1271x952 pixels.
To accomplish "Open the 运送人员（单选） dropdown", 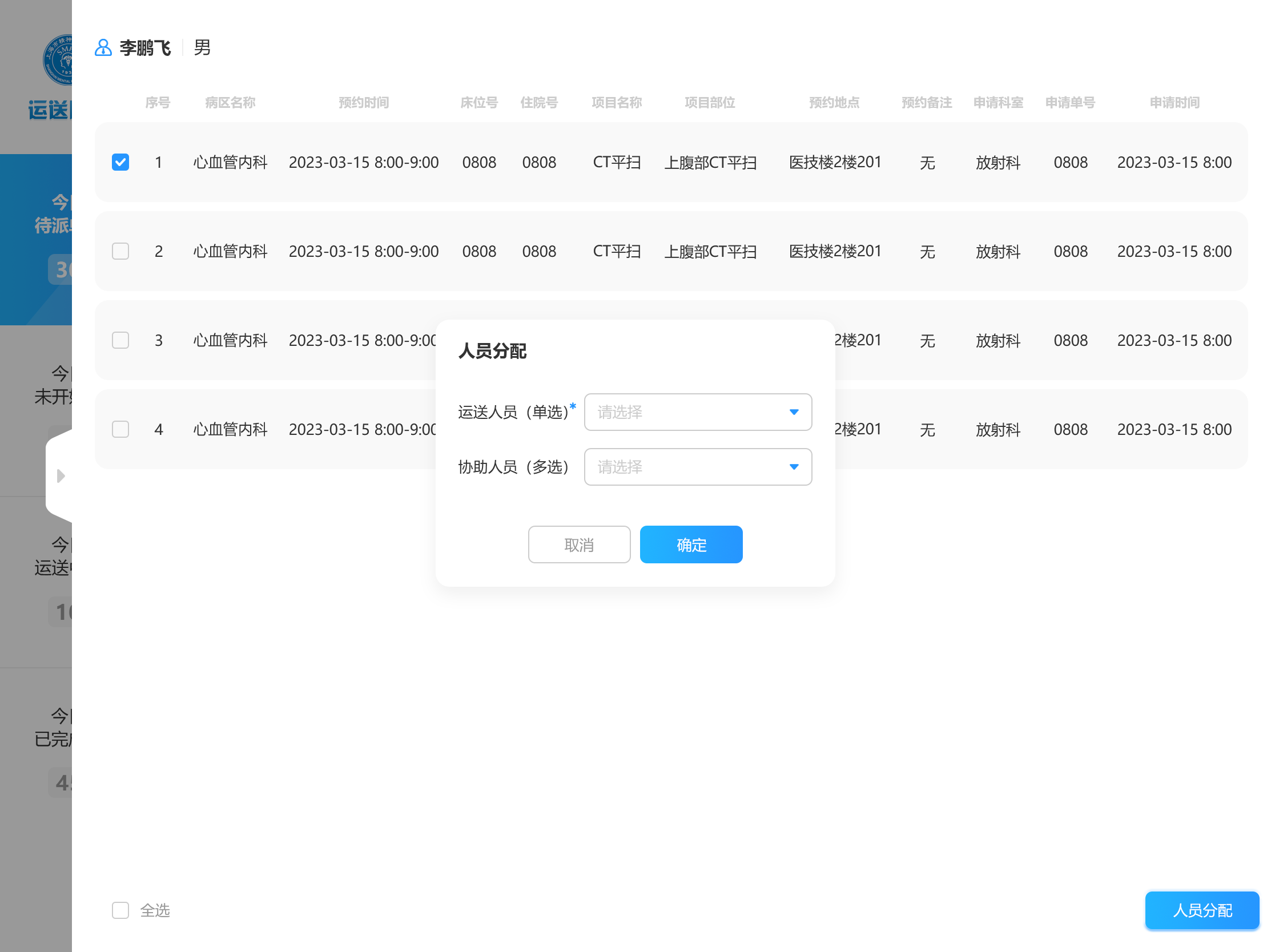I will click(698, 412).
